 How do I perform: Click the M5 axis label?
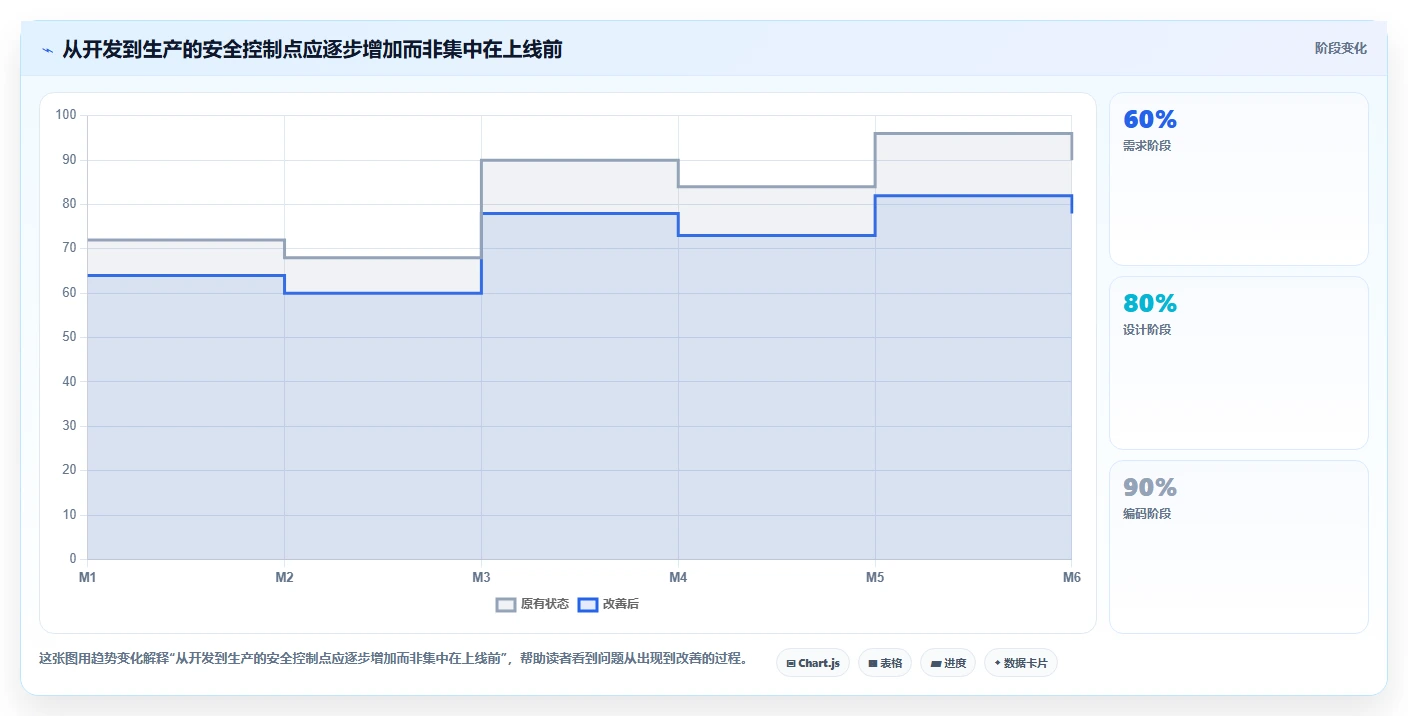point(875,577)
